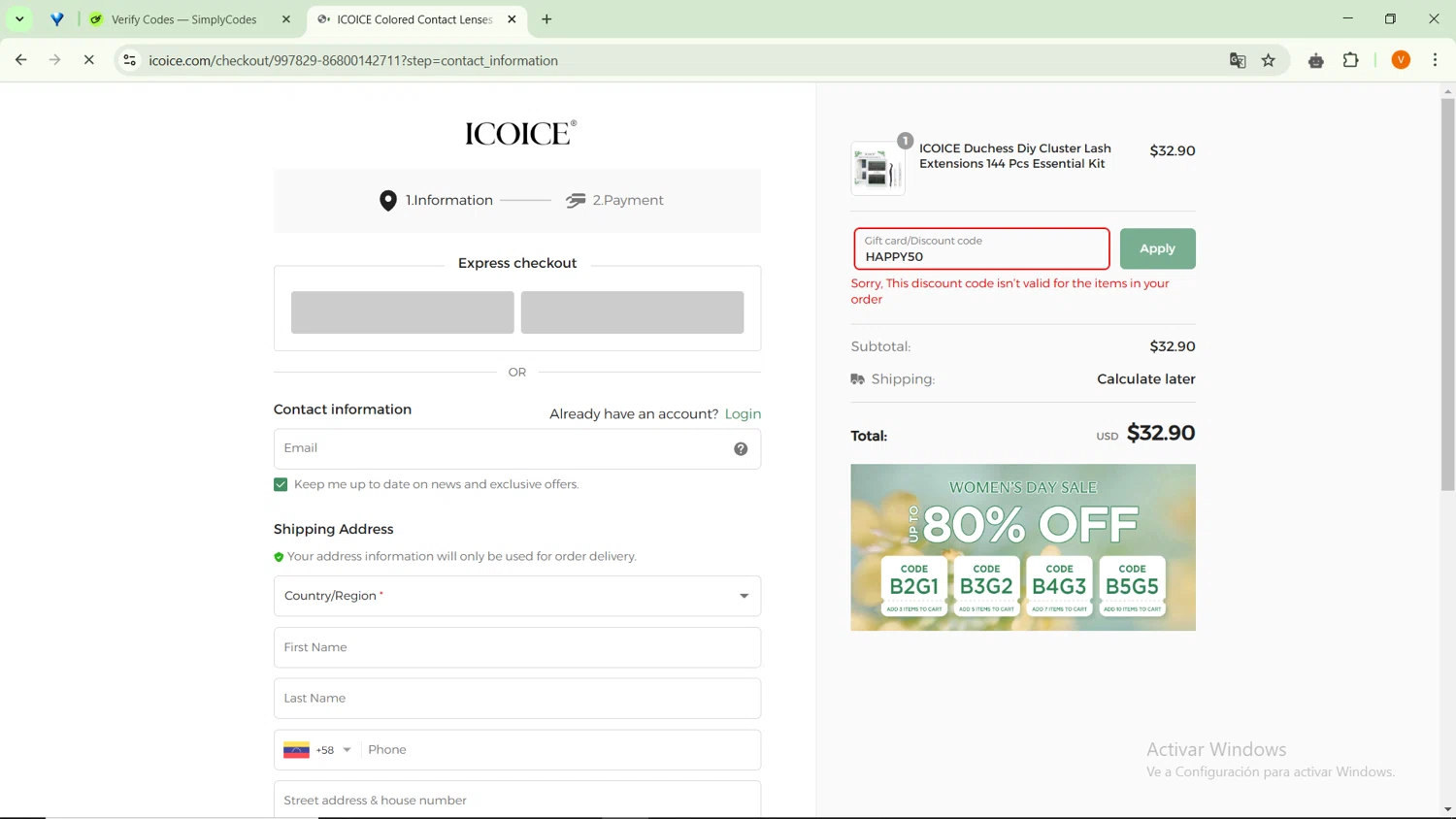Click the B3G2 code coupon

click(986, 587)
